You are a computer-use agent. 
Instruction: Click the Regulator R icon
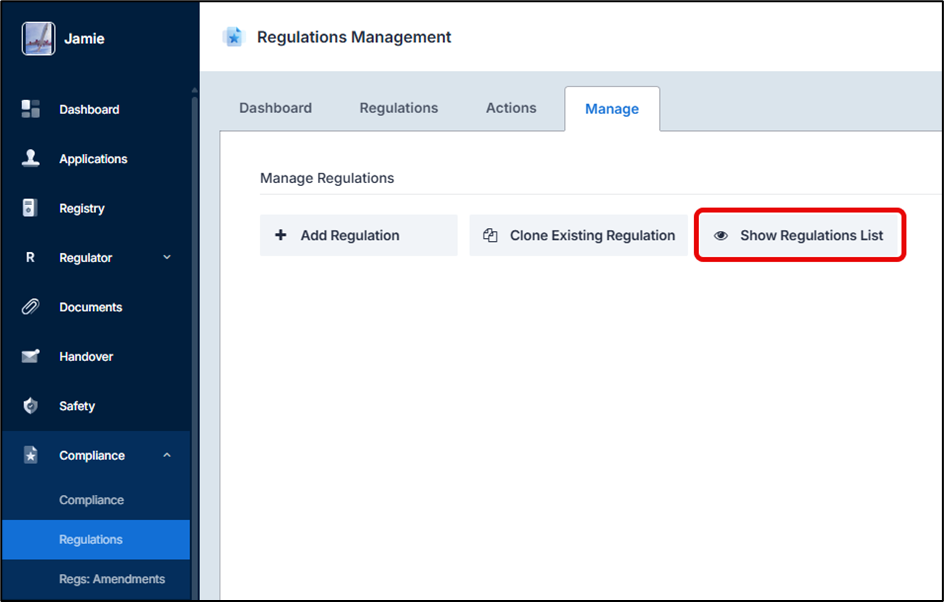pyautogui.click(x=30, y=258)
